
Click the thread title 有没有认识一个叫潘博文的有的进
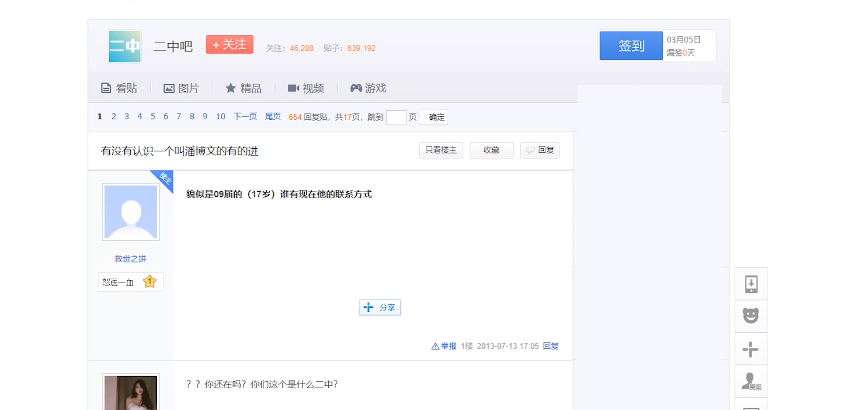click(x=179, y=151)
